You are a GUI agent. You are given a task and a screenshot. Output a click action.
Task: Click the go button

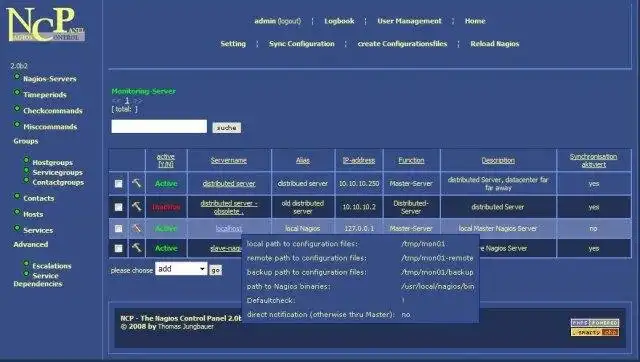tap(216, 270)
